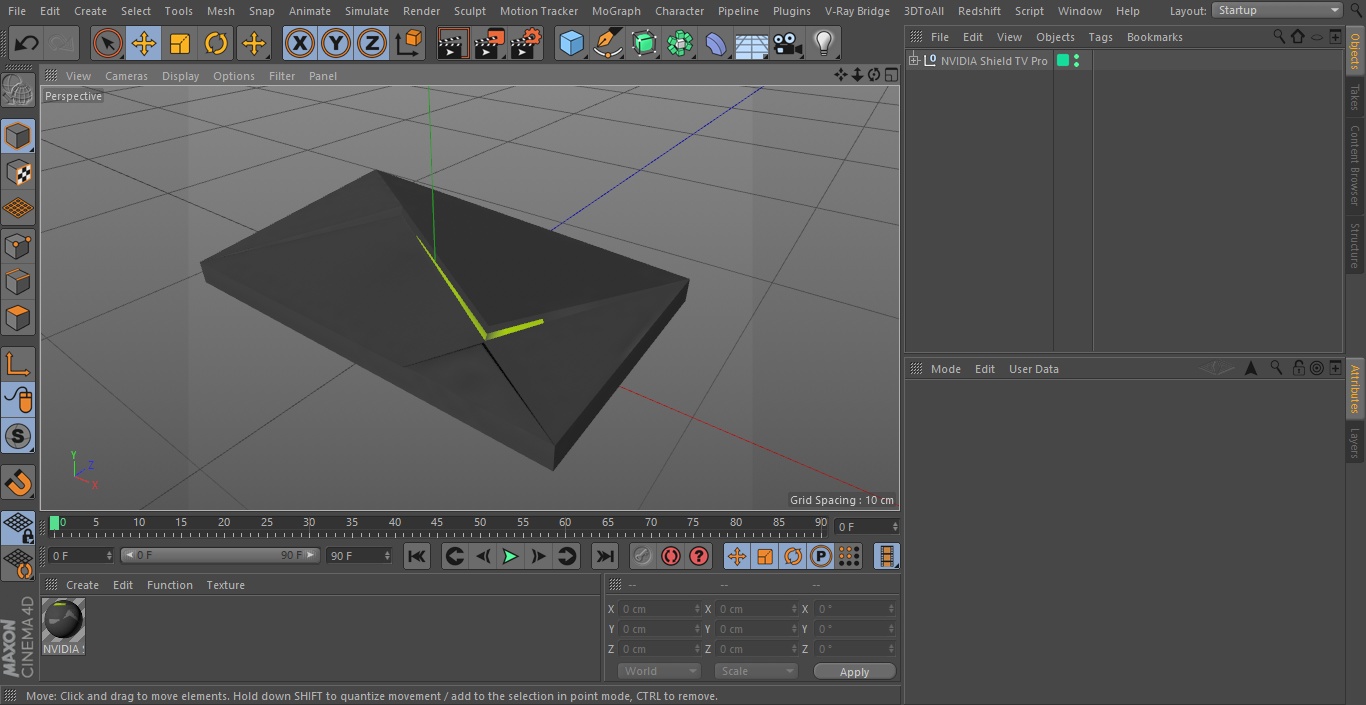Viewport: 1366px width, 705px height.
Task: Open the green Array modeling objects icon
Action: point(680,44)
